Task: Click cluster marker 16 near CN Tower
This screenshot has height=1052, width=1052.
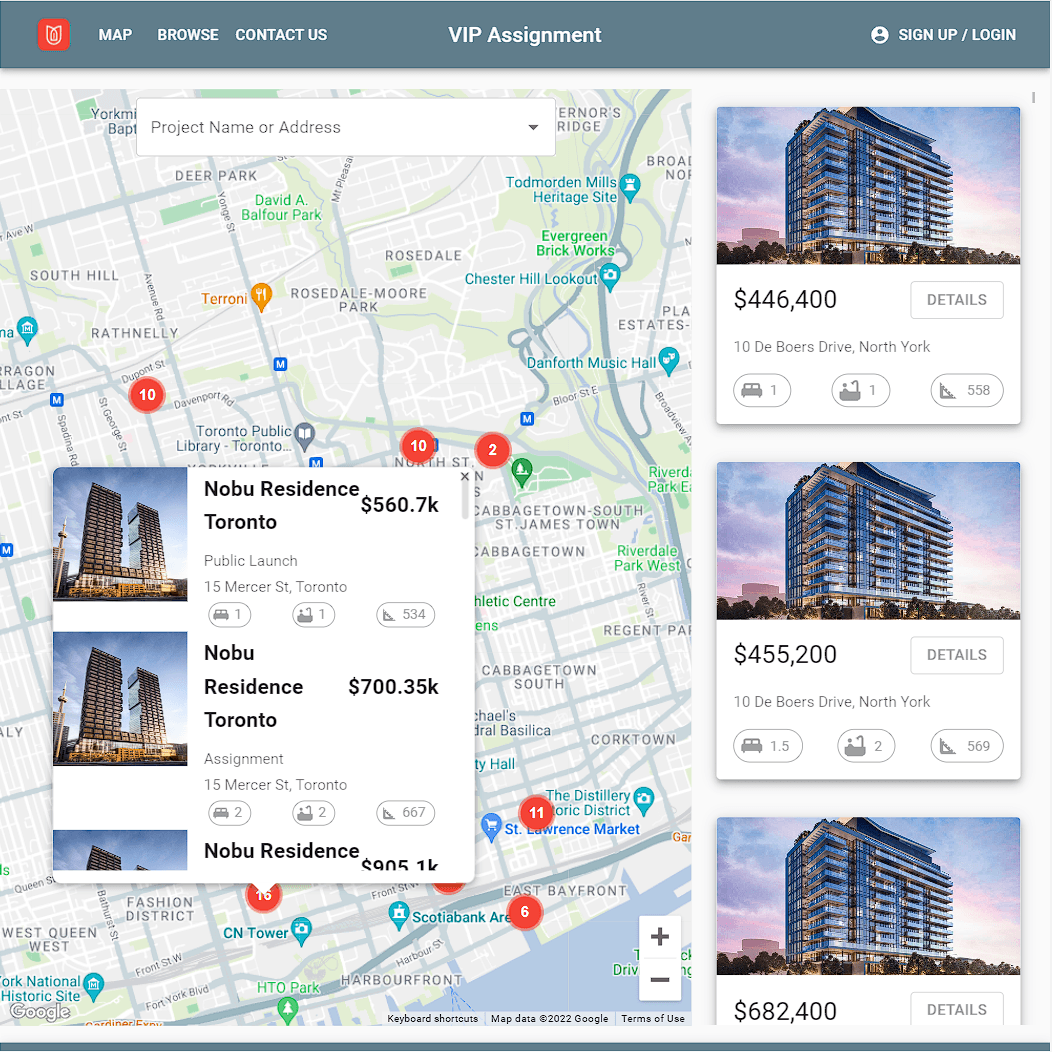Action: [264, 896]
